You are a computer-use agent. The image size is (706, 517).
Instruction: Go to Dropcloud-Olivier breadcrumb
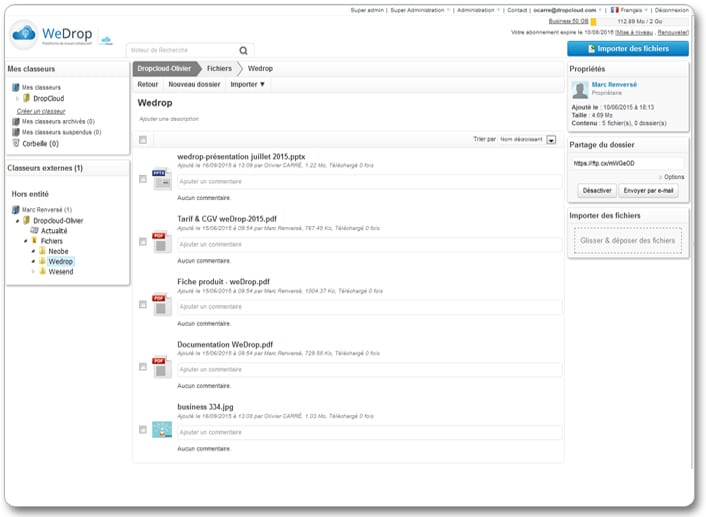164,68
